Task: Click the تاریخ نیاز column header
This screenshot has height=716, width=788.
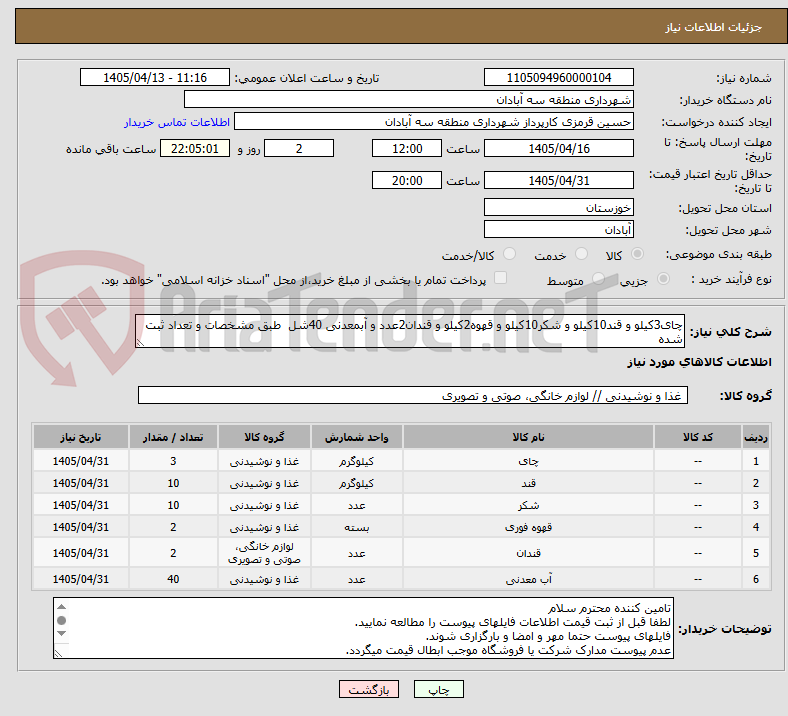Action: (x=80, y=437)
